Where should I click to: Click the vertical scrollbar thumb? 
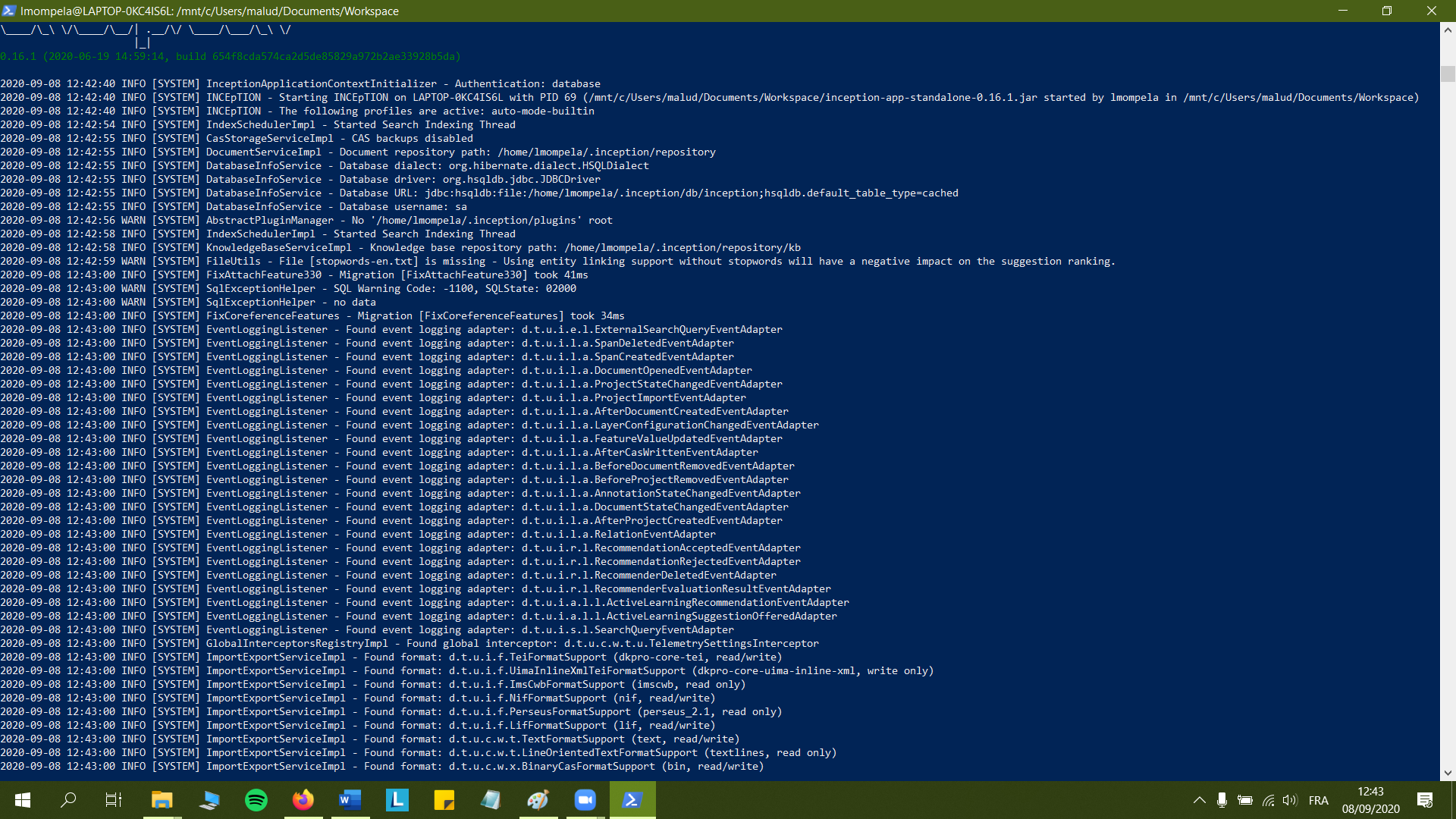[1448, 74]
